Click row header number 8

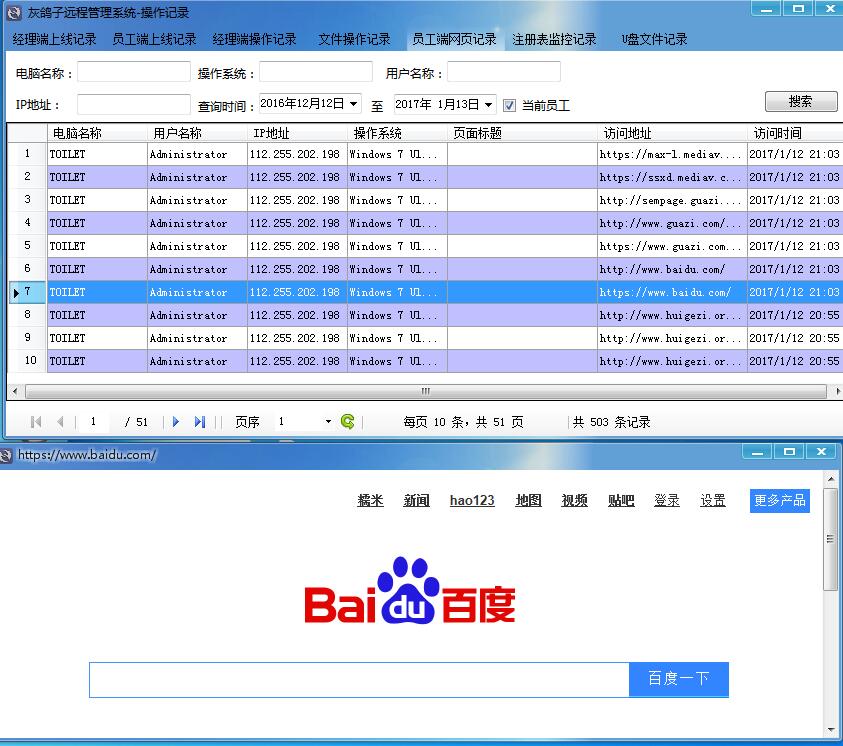tap(27, 315)
